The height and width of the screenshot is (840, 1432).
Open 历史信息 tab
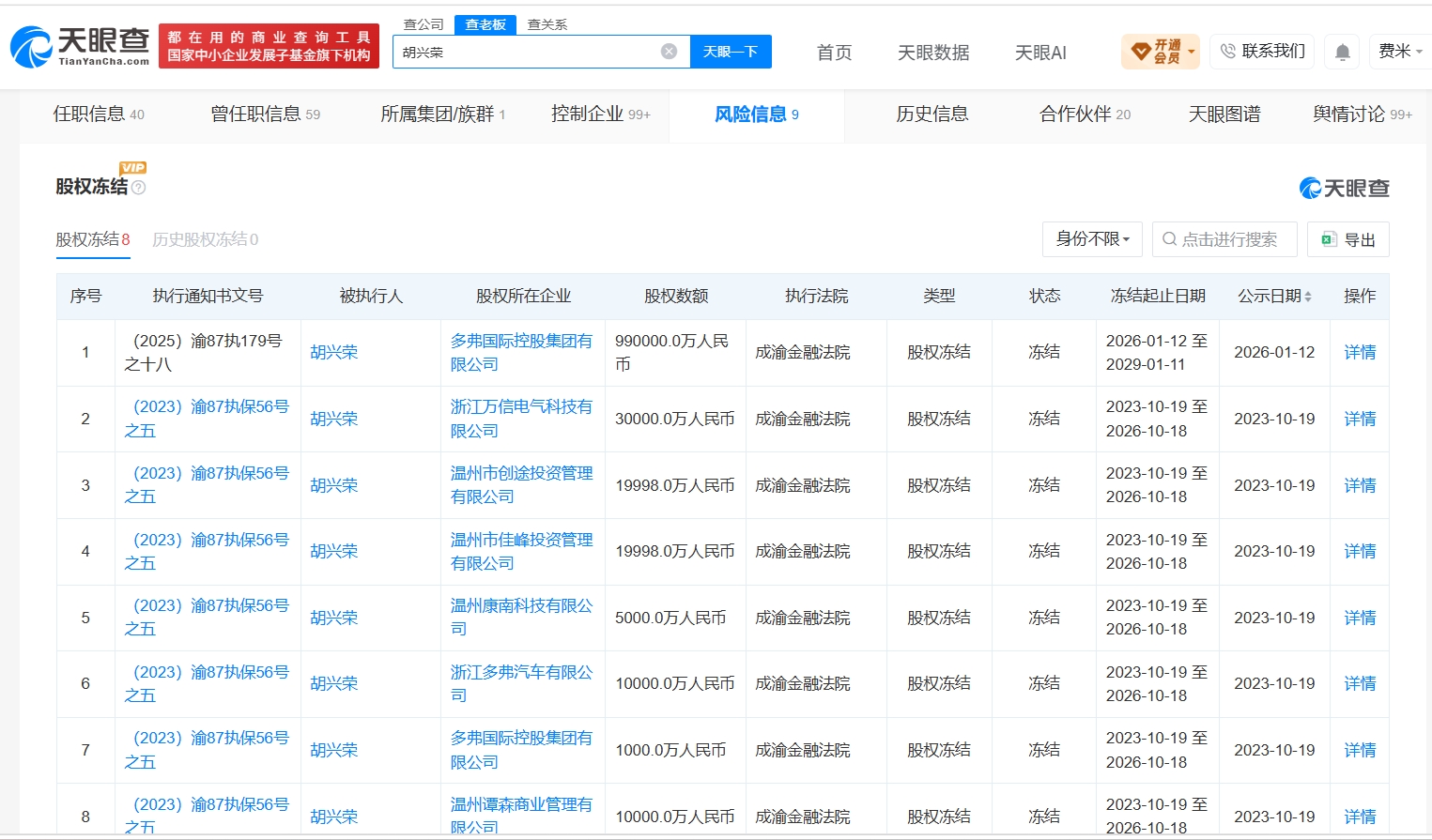(x=932, y=115)
